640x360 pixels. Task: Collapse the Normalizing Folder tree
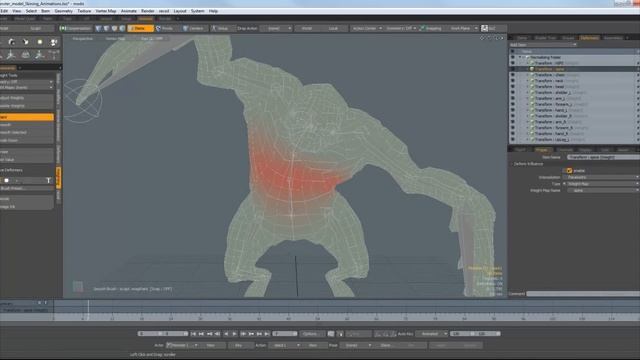pos(520,58)
